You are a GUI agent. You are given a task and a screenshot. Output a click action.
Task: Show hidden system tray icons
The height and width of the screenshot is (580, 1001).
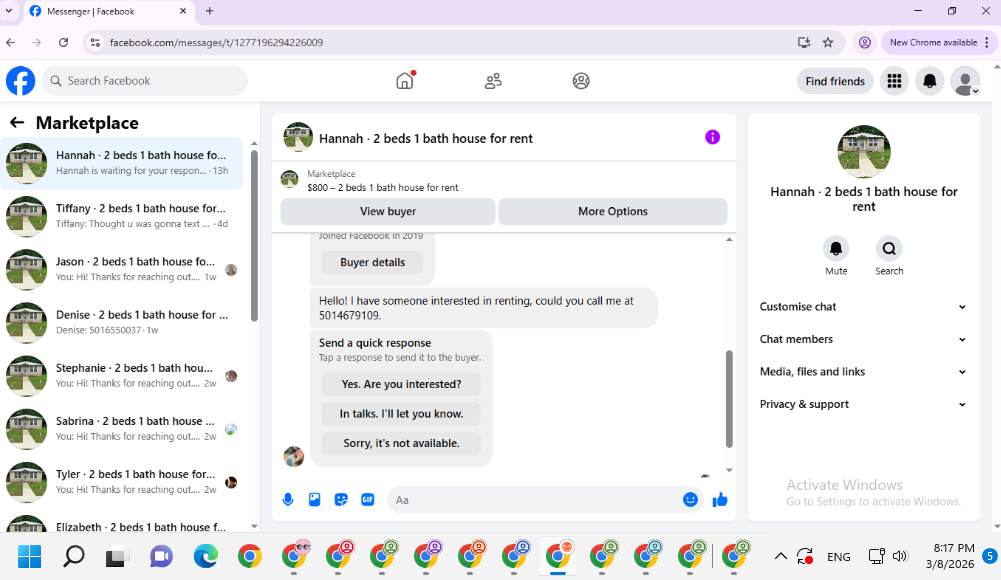[781, 556]
